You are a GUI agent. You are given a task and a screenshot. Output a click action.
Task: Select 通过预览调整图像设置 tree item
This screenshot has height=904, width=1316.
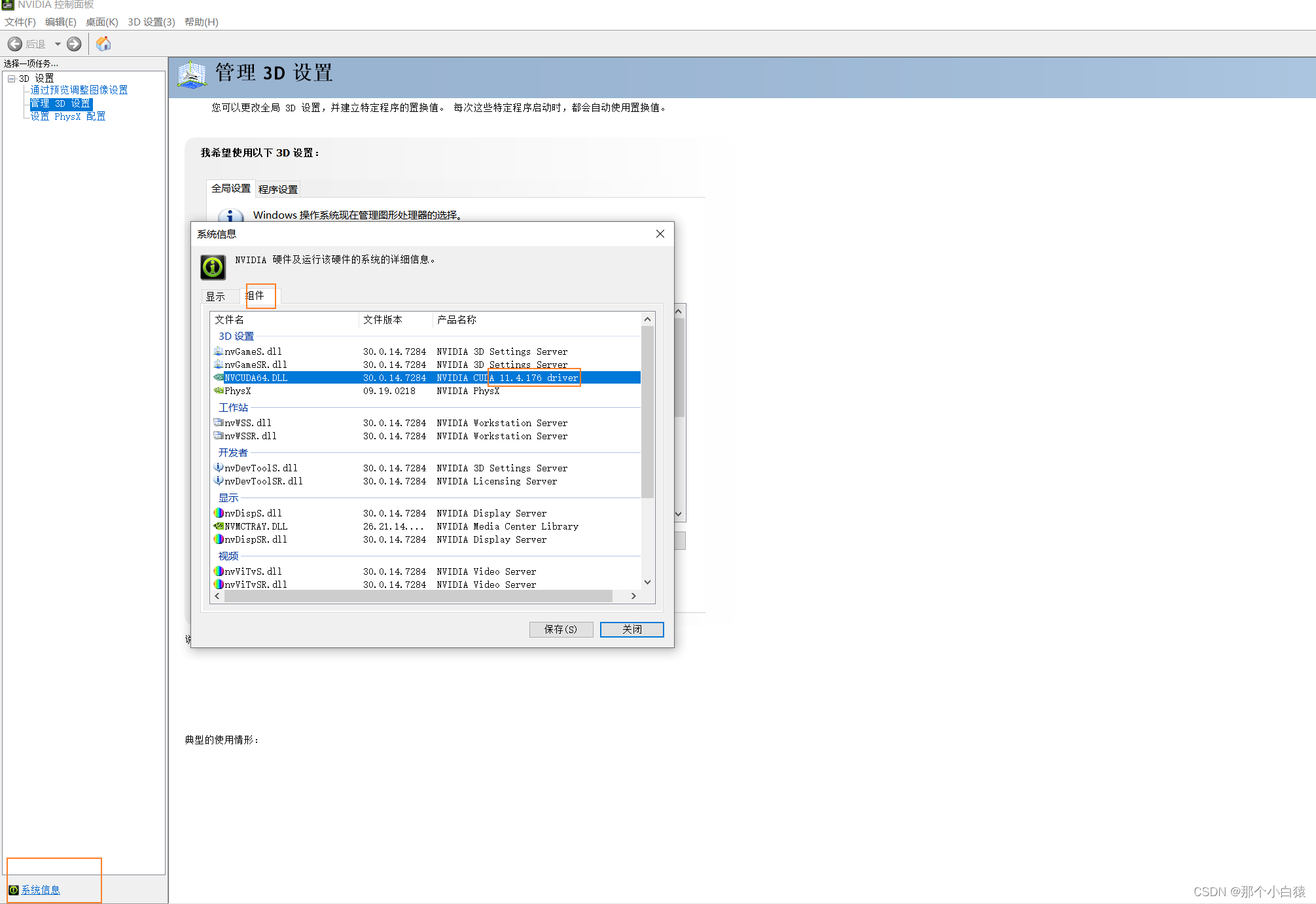(x=79, y=90)
